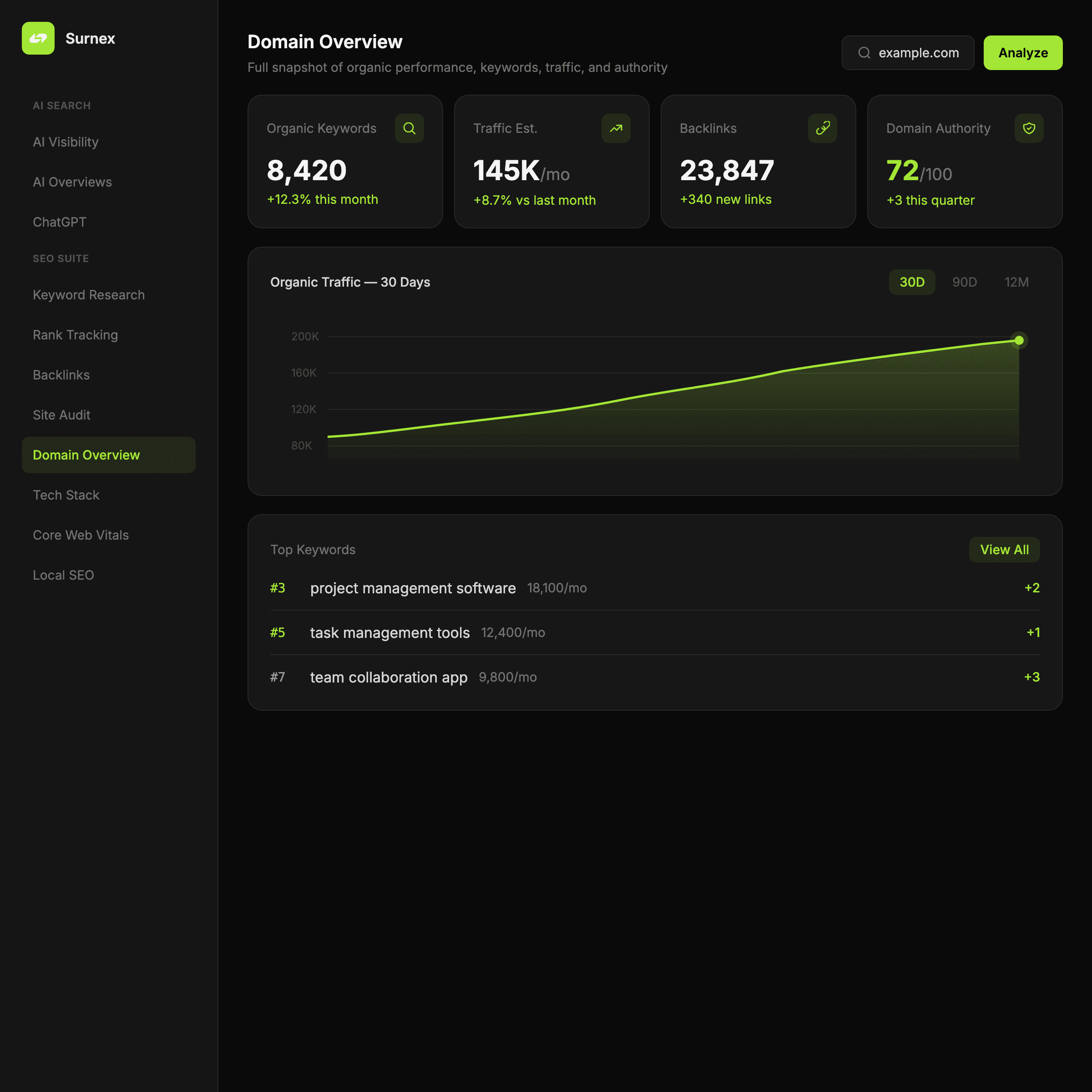Image resolution: width=1092 pixels, height=1092 pixels.
Task: Open the Site Audit section
Action: tap(61, 415)
